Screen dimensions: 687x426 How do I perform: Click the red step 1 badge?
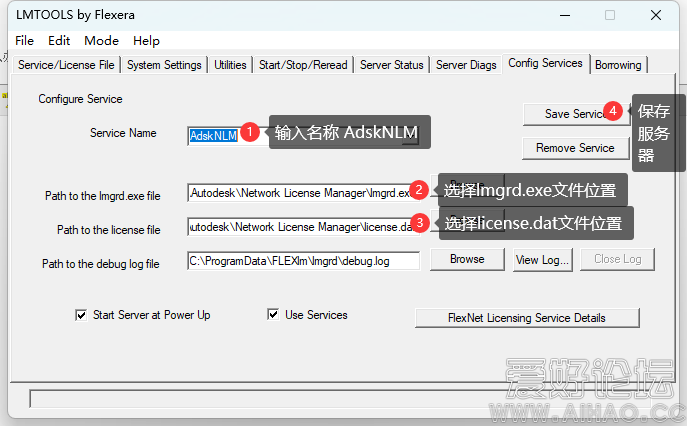click(x=250, y=132)
